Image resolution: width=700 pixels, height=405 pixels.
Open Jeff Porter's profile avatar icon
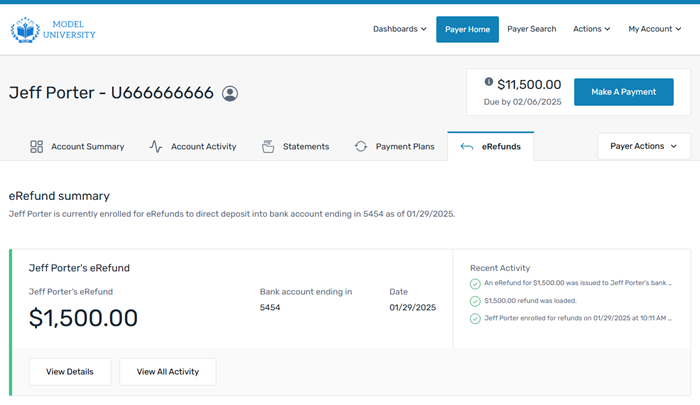click(x=230, y=93)
